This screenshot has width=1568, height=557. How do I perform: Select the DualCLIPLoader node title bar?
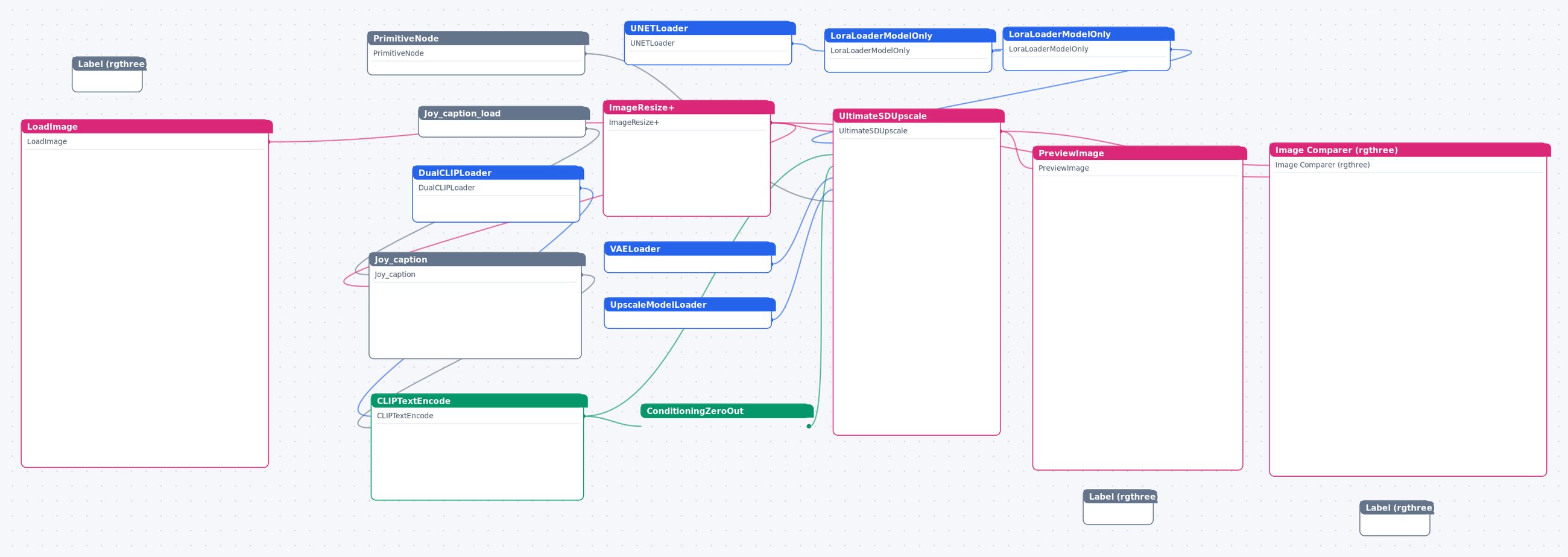(x=498, y=173)
